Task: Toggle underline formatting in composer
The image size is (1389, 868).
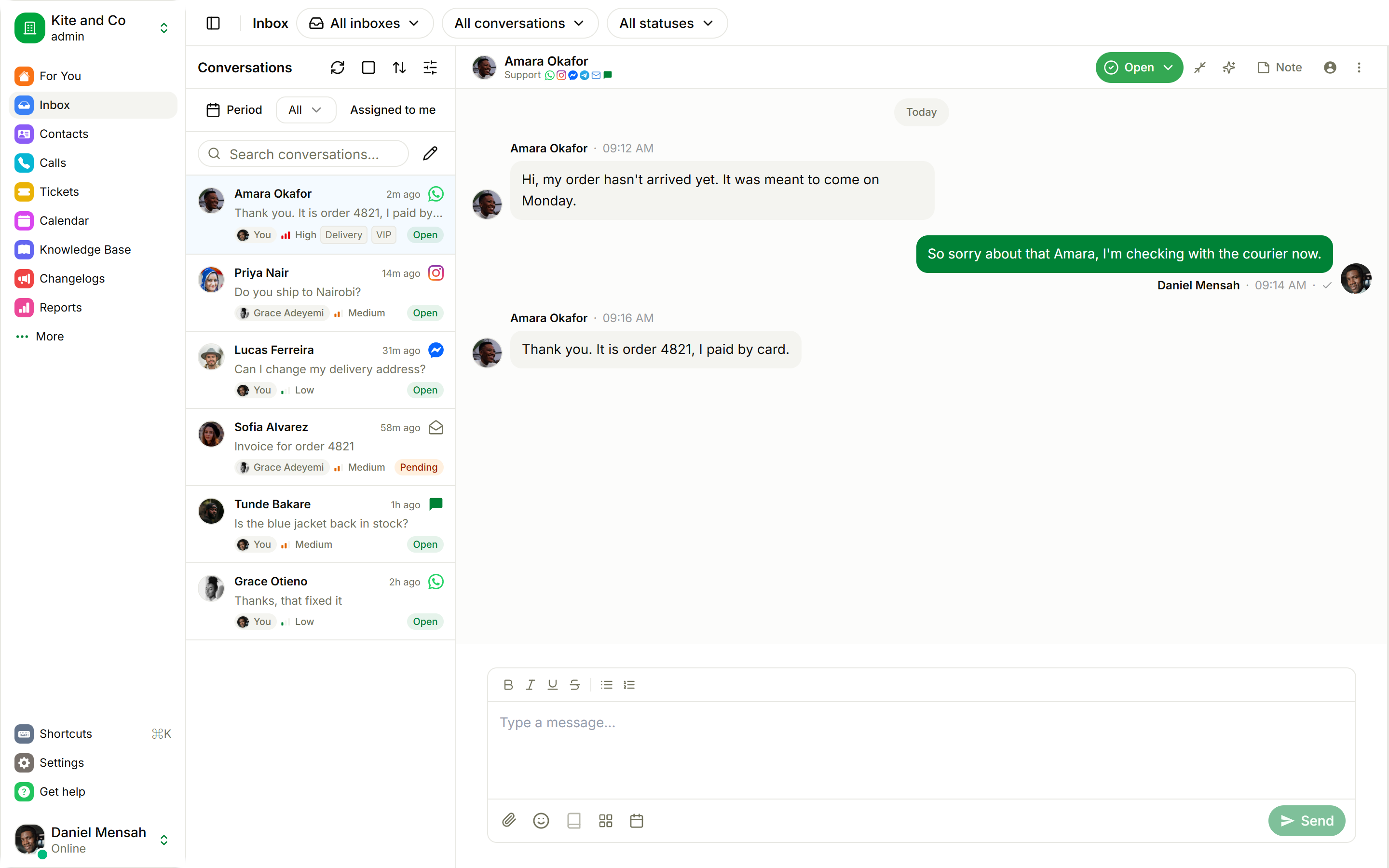Action: 552,685
